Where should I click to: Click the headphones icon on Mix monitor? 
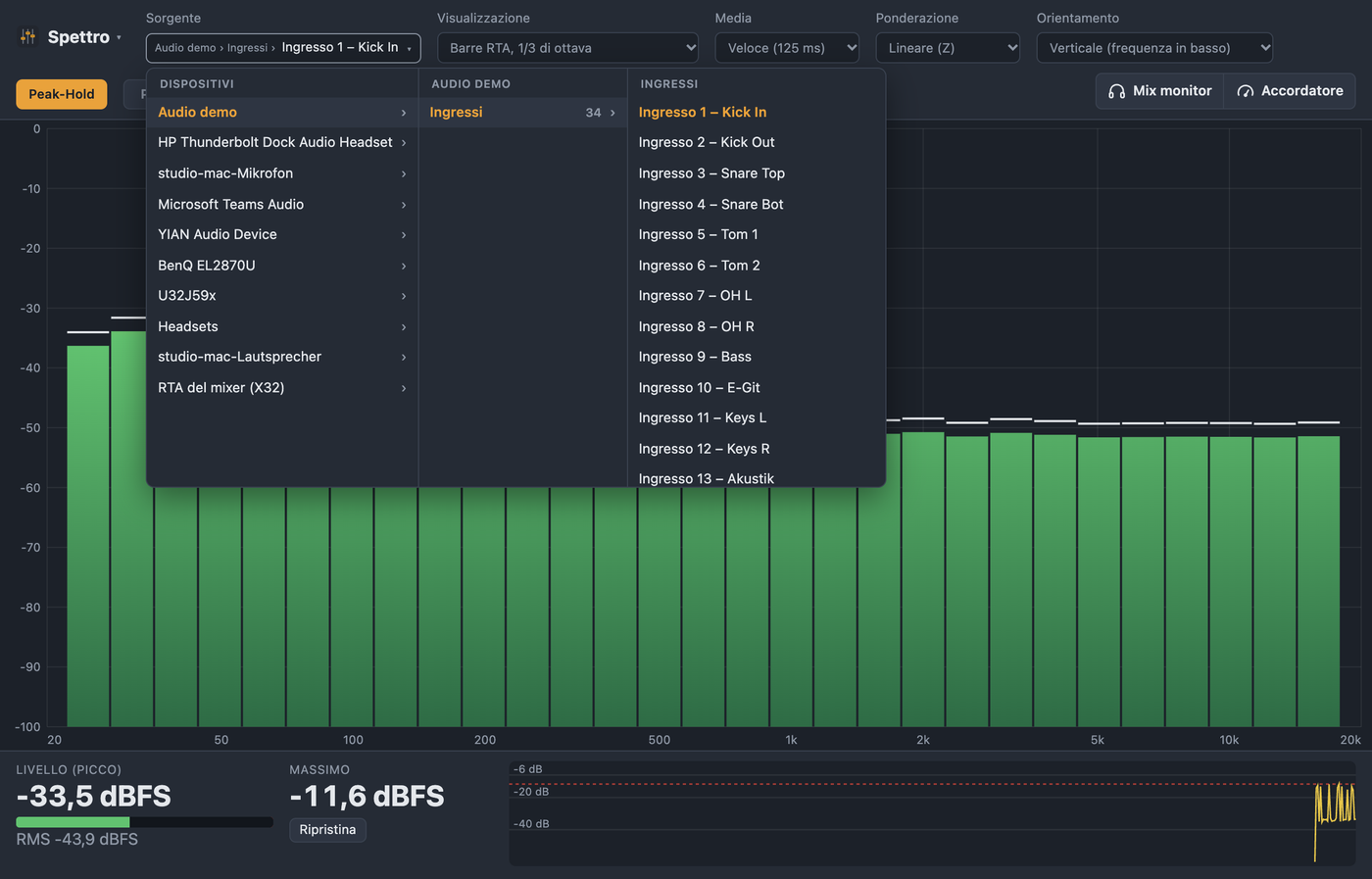click(x=1116, y=91)
